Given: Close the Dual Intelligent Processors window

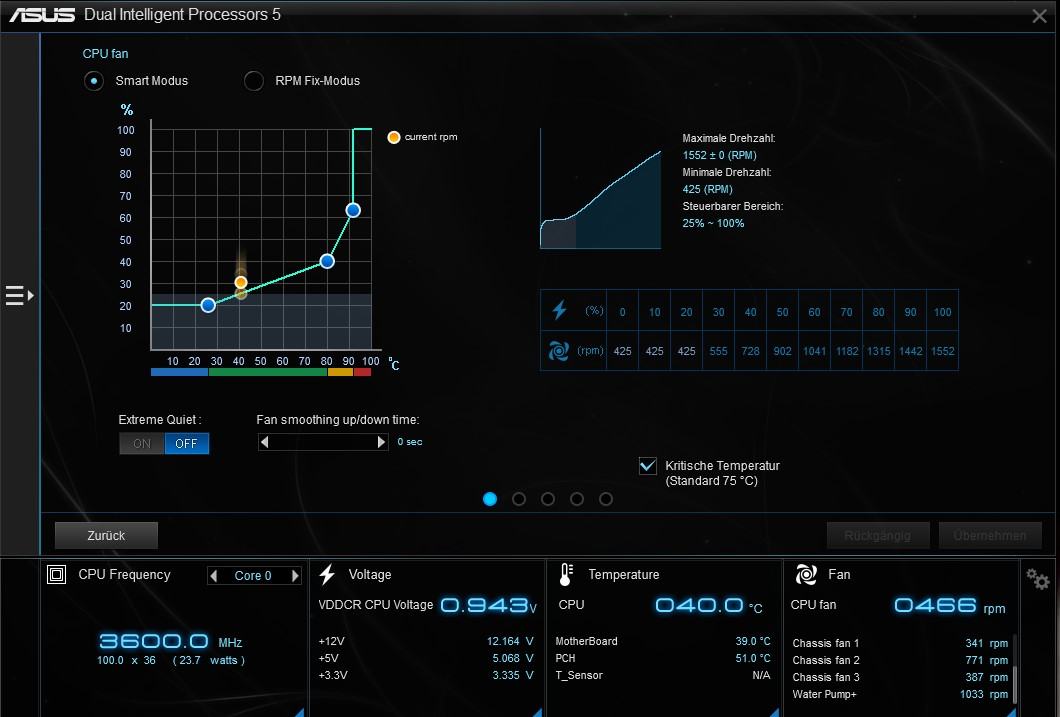Looking at the screenshot, I should [x=1040, y=16].
